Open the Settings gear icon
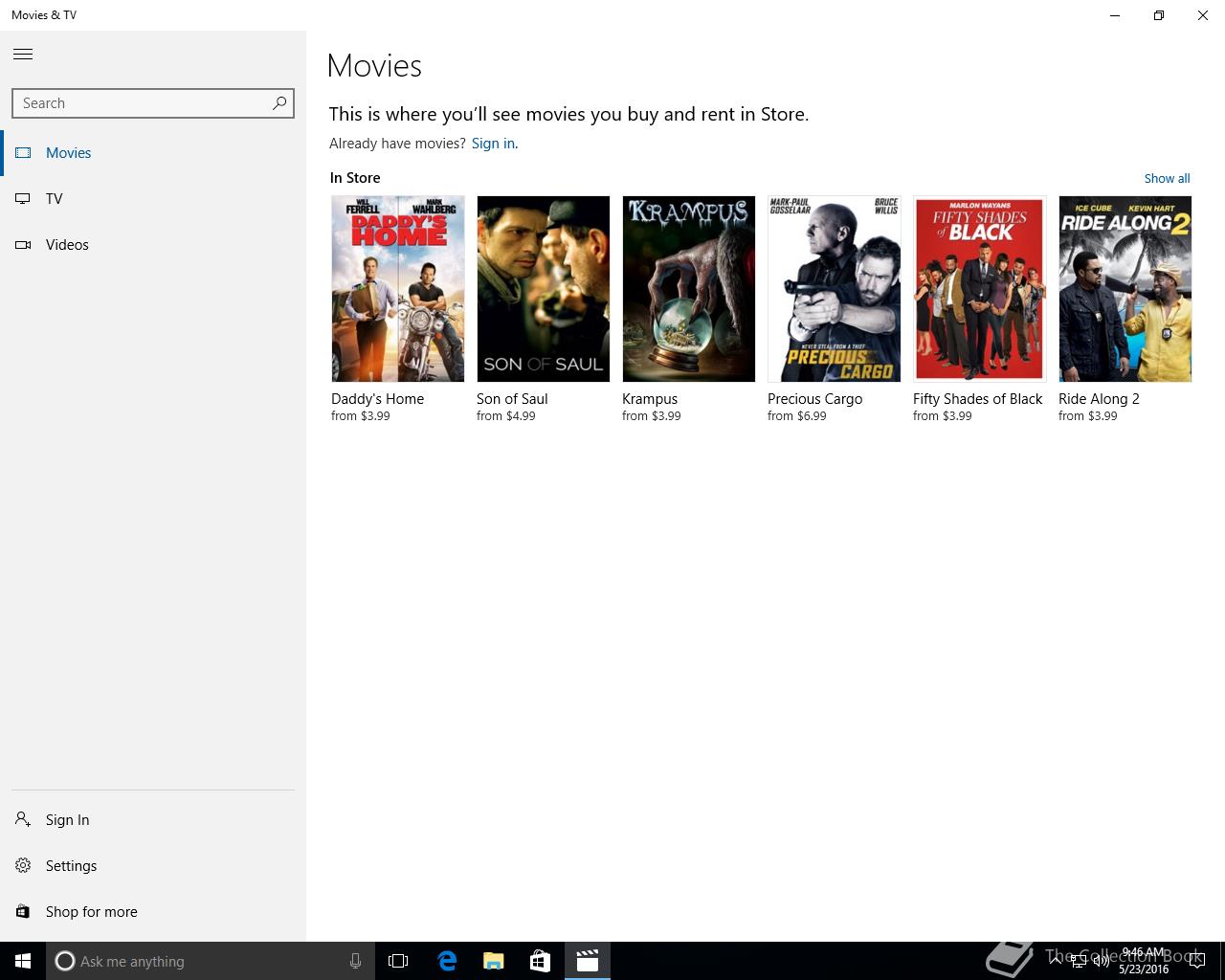This screenshot has height=980, width=1225. 23,865
